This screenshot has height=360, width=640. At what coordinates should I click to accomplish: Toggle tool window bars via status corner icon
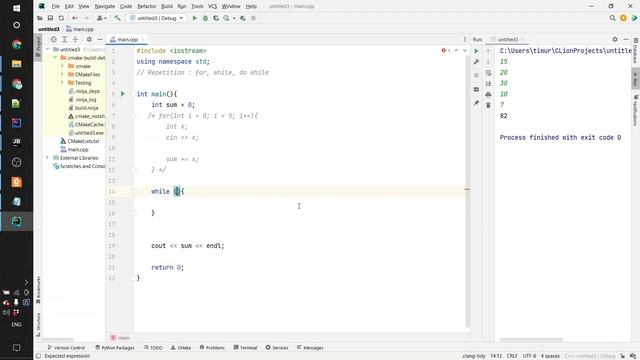39,356
